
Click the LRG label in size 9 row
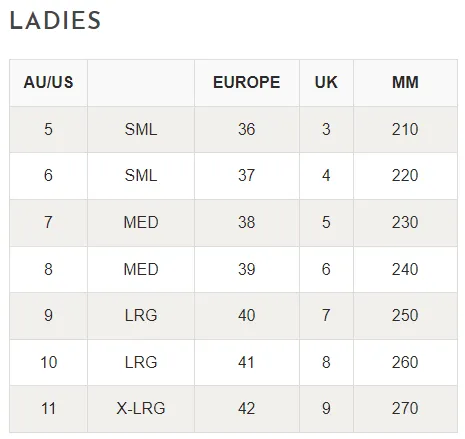tap(141, 316)
